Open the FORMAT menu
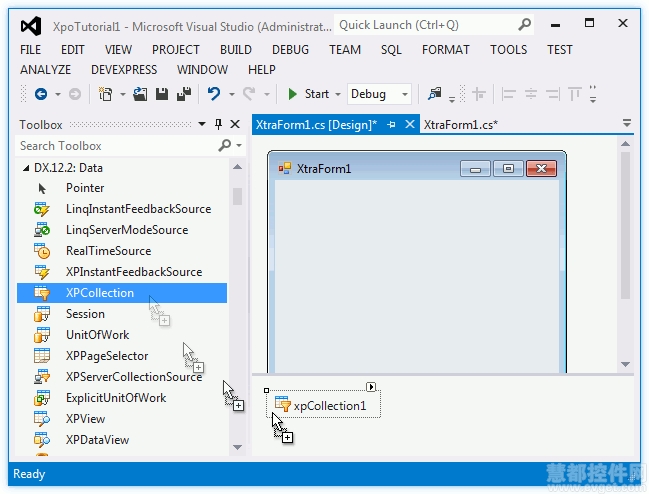649x494 pixels. [446, 50]
